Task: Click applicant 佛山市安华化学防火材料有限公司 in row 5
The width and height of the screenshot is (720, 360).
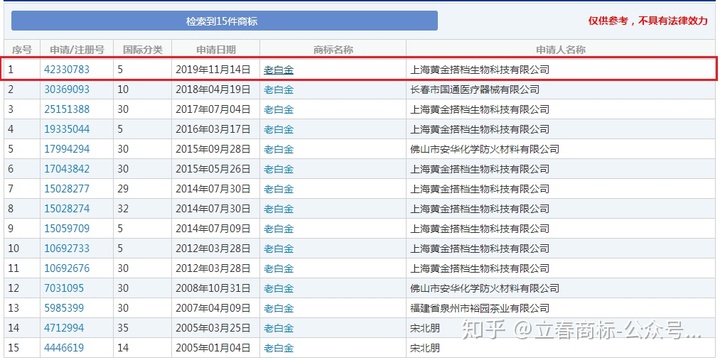Action: (x=484, y=149)
